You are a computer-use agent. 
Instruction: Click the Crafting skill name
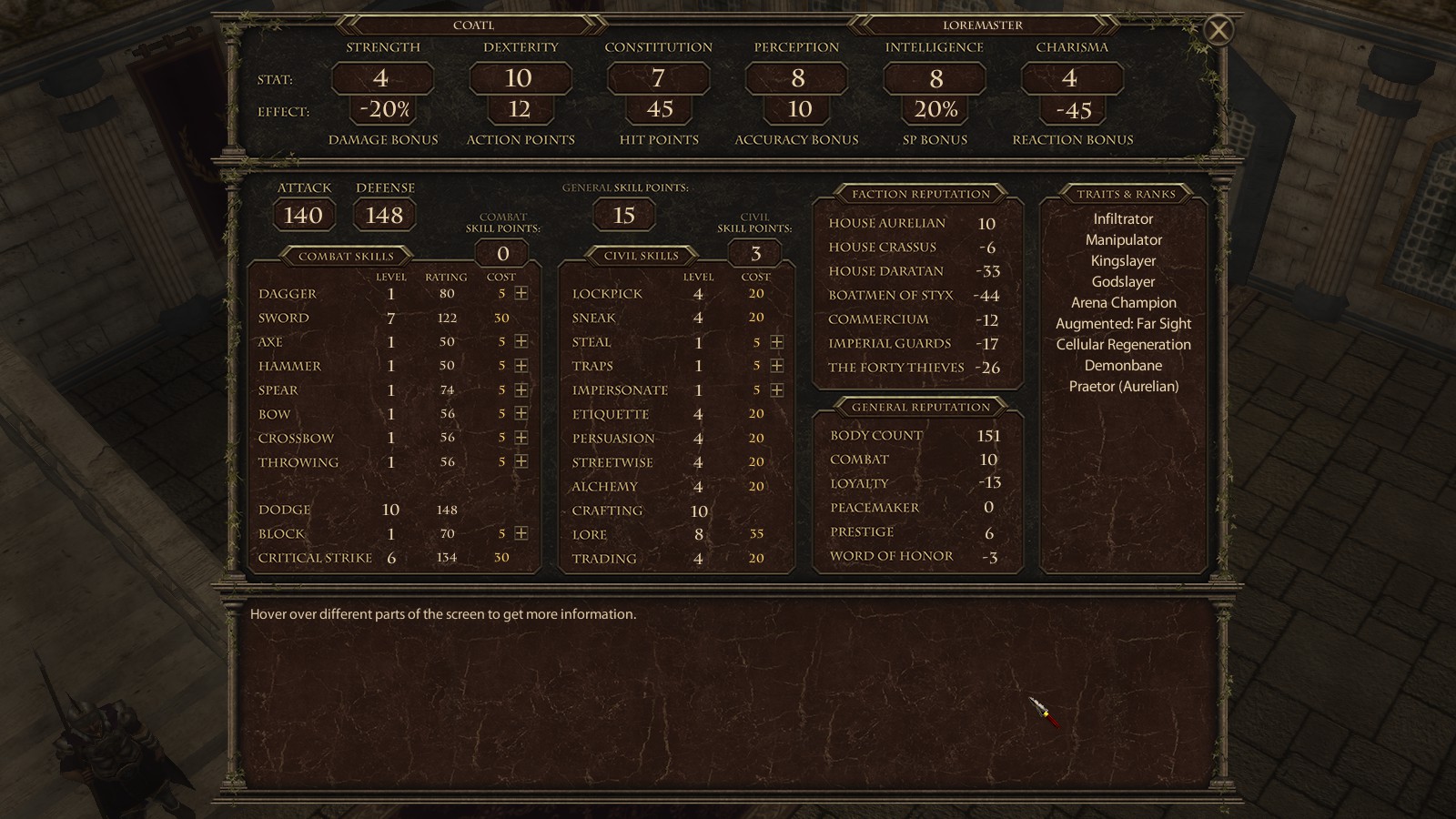[x=607, y=511]
